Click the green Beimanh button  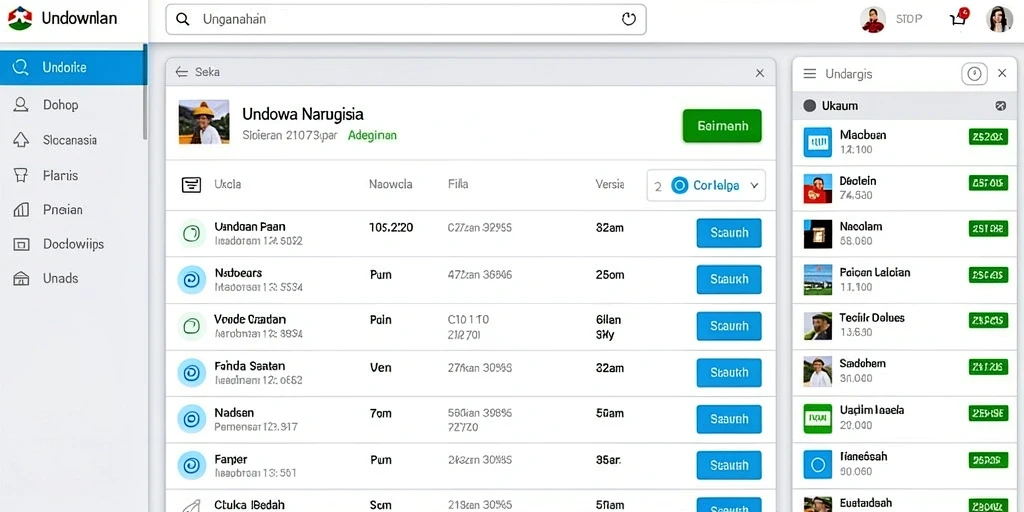[722, 125]
